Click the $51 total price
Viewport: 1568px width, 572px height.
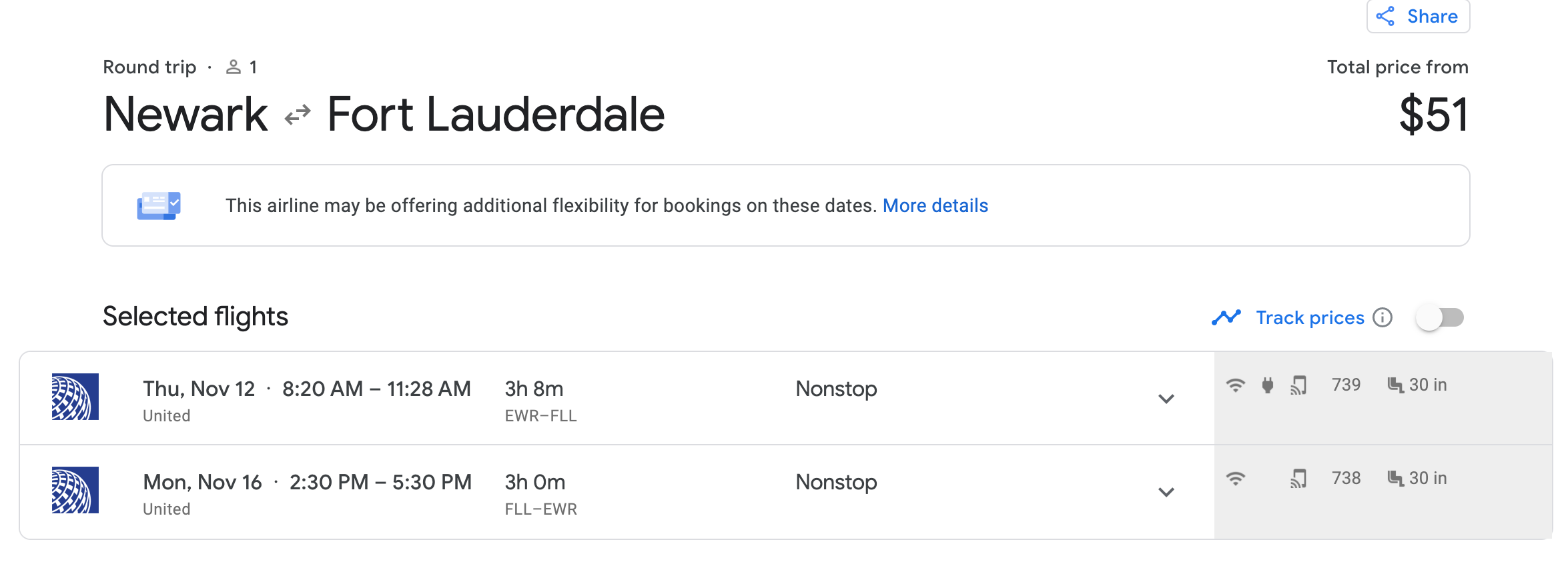point(1433,115)
